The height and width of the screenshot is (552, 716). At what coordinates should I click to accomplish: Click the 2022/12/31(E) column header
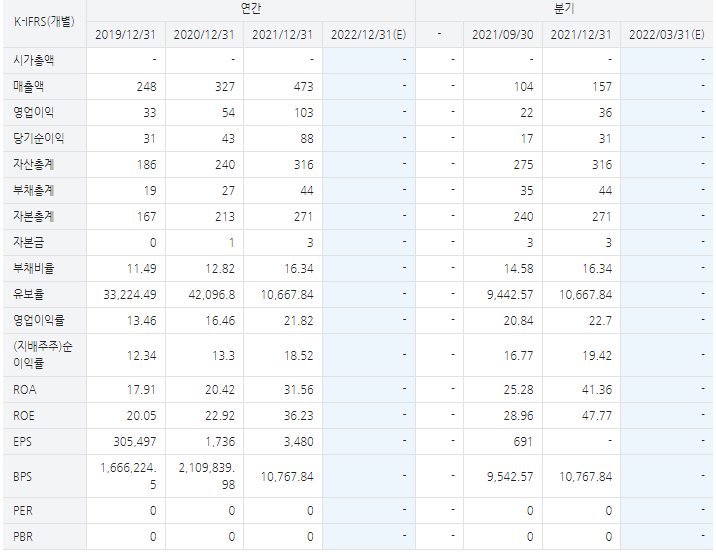click(x=369, y=35)
